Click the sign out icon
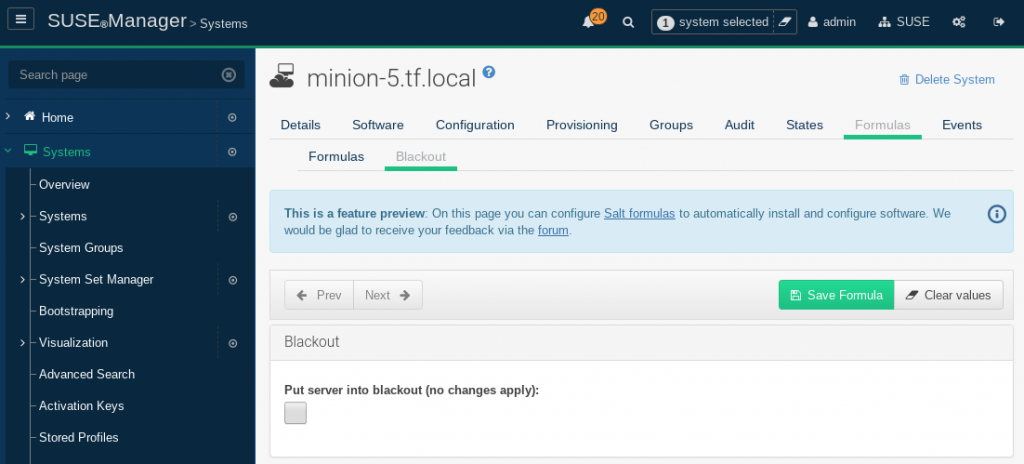Screen dimensions: 1024x464 tap(998, 22)
